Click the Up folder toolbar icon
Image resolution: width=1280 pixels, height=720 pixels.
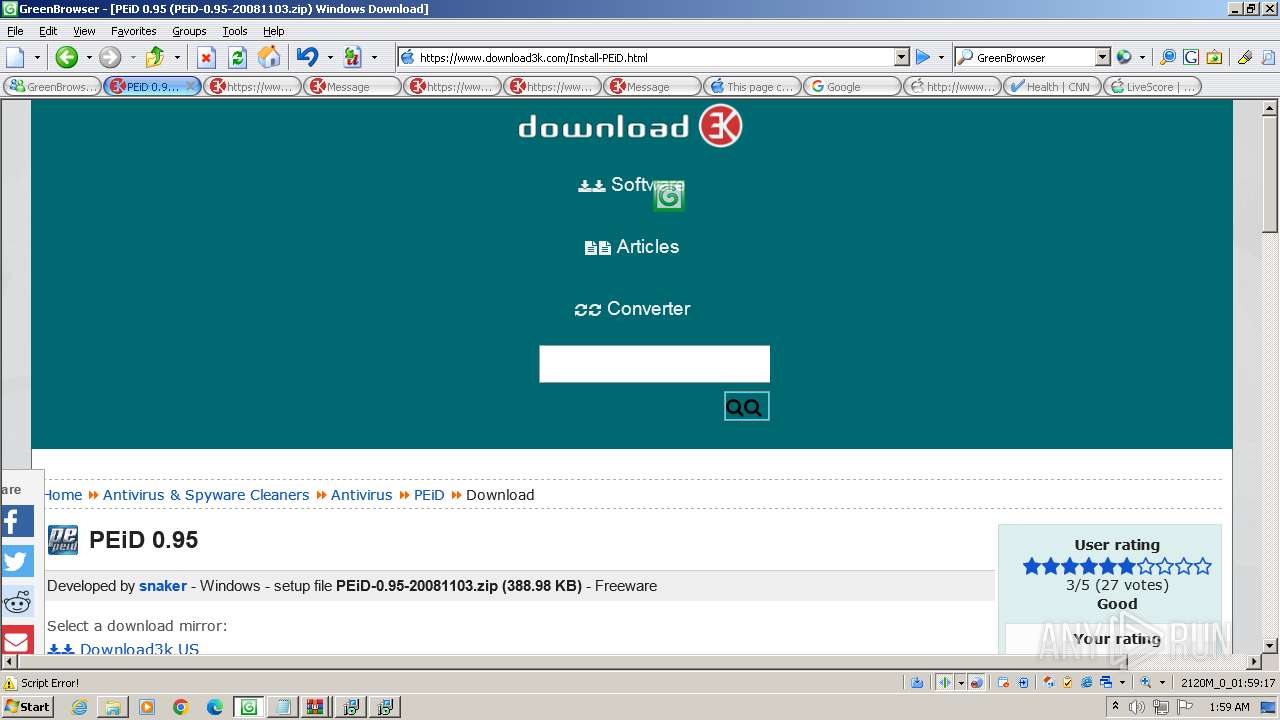[155, 57]
